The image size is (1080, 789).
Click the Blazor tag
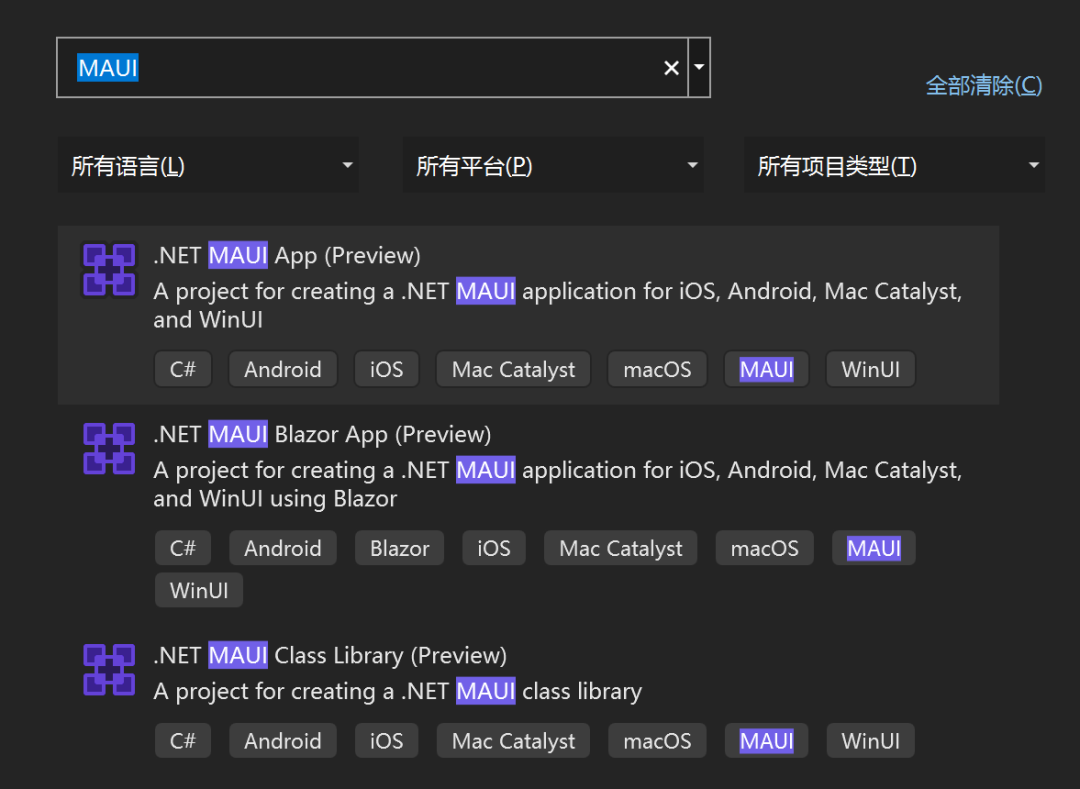click(399, 549)
